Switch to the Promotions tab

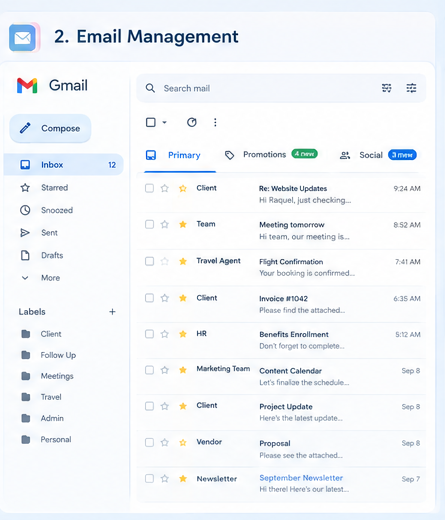click(271, 155)
